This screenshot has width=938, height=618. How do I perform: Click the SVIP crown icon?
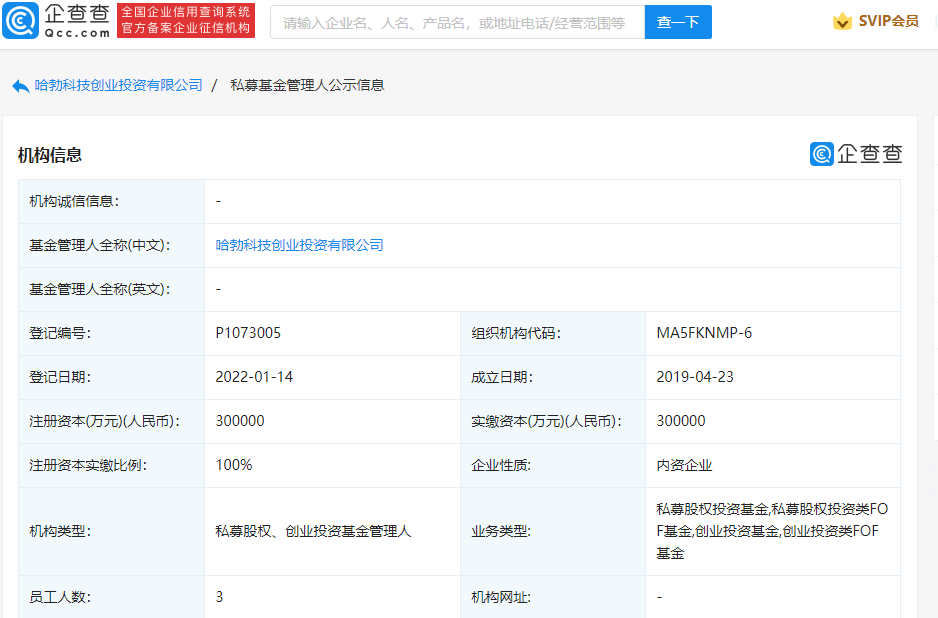(x=842, y=22)
